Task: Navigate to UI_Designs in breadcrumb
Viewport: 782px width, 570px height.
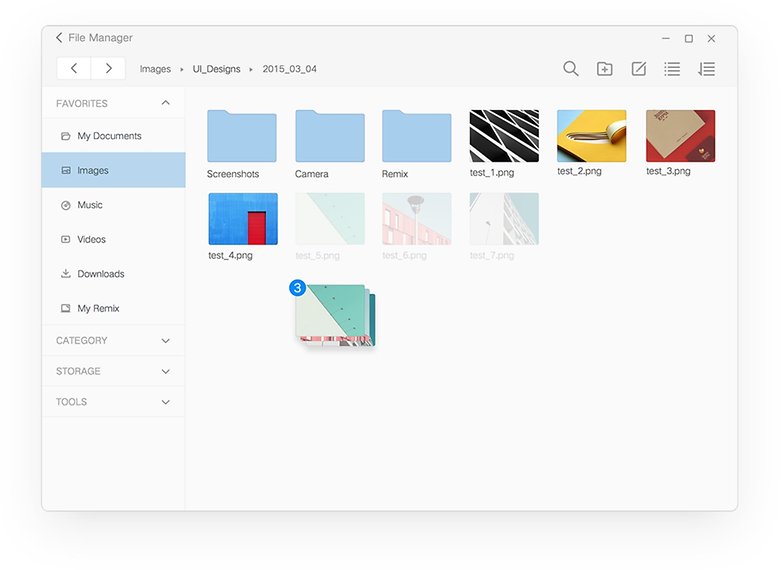Action: [x=216, y=69]
